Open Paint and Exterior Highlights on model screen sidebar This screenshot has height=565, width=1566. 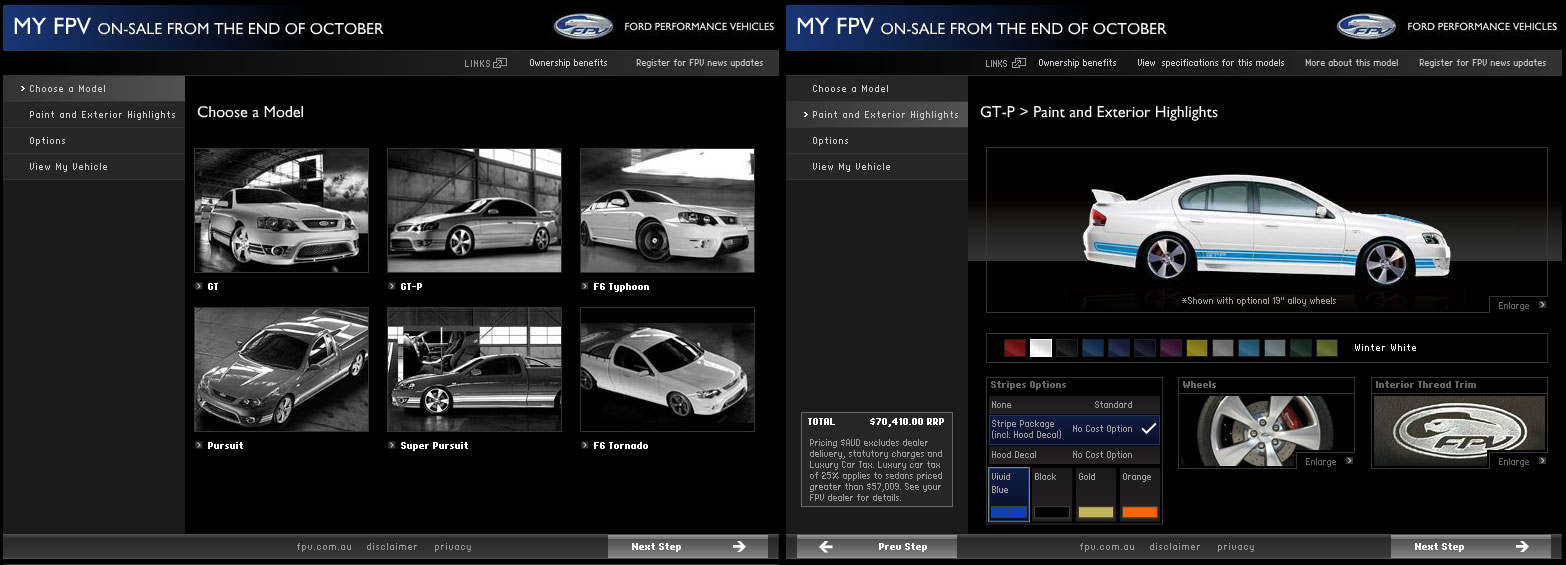click(94, 115)
